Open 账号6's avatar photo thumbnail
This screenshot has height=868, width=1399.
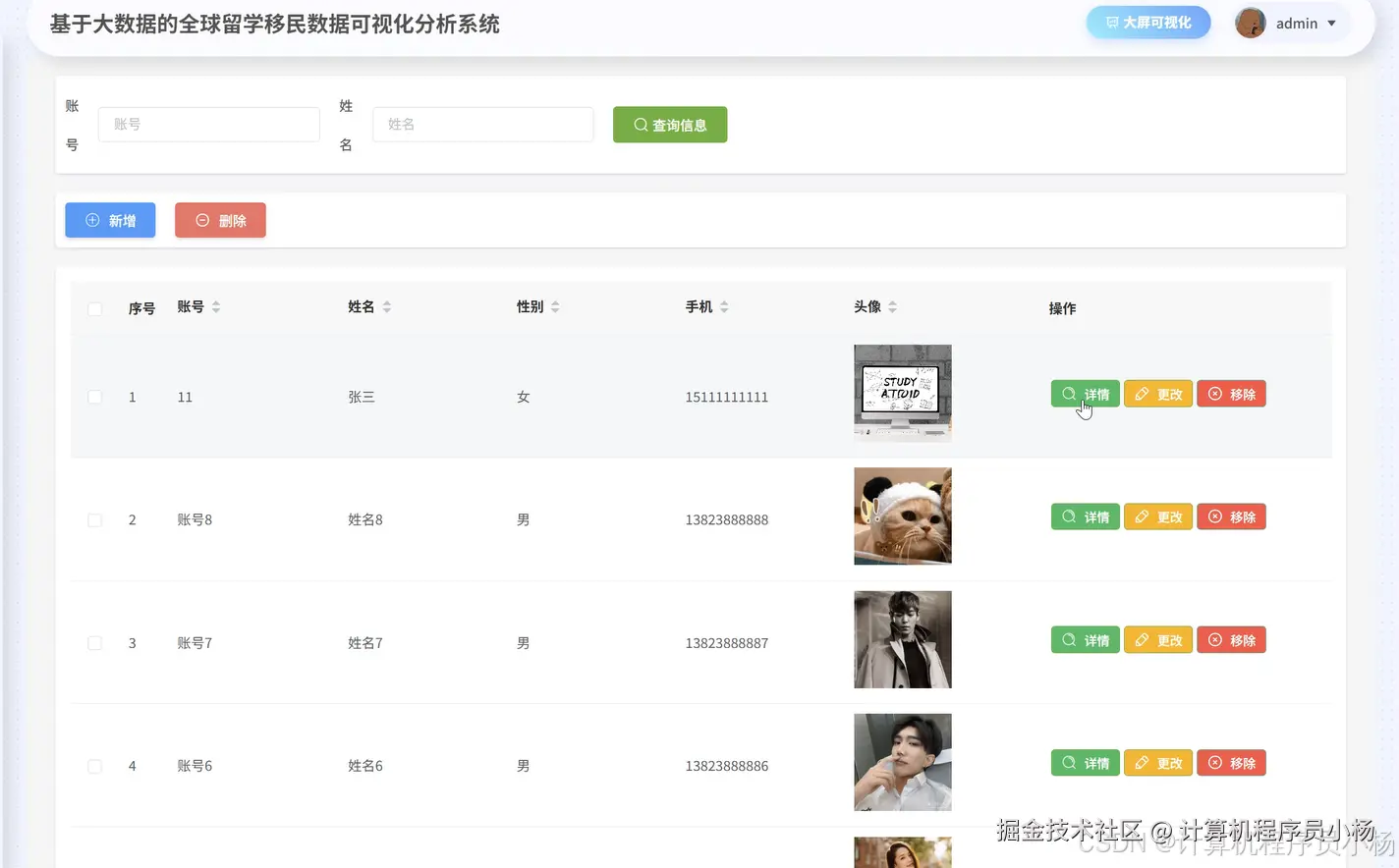click(x=903, y=762)
